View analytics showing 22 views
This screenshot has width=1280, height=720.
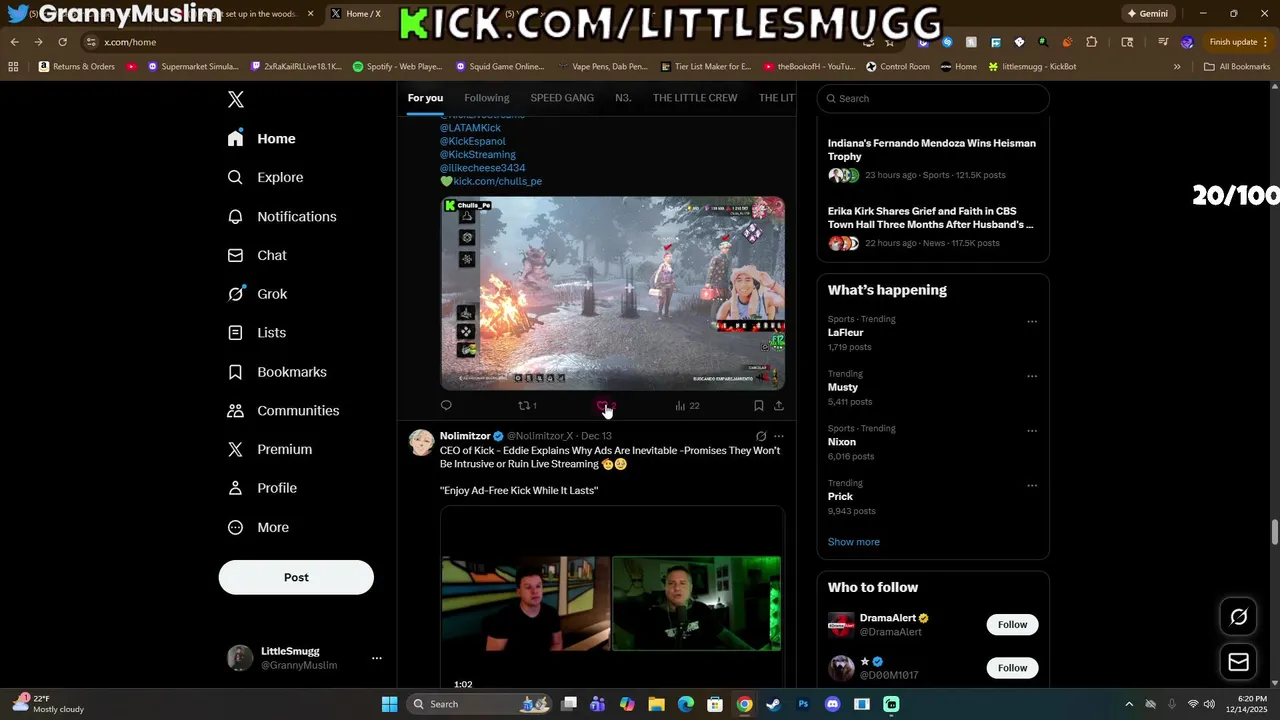(687, 405)
